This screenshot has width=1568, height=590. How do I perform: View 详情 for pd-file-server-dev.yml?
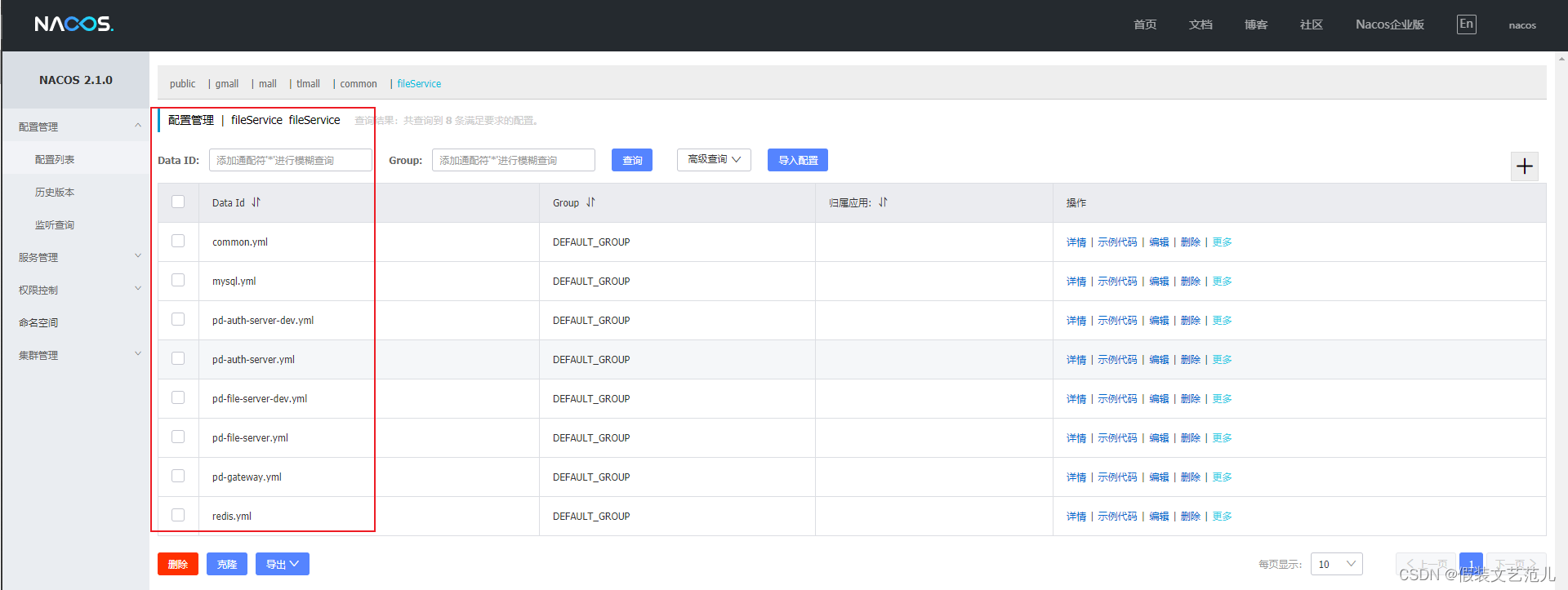tap(1076, 399)
